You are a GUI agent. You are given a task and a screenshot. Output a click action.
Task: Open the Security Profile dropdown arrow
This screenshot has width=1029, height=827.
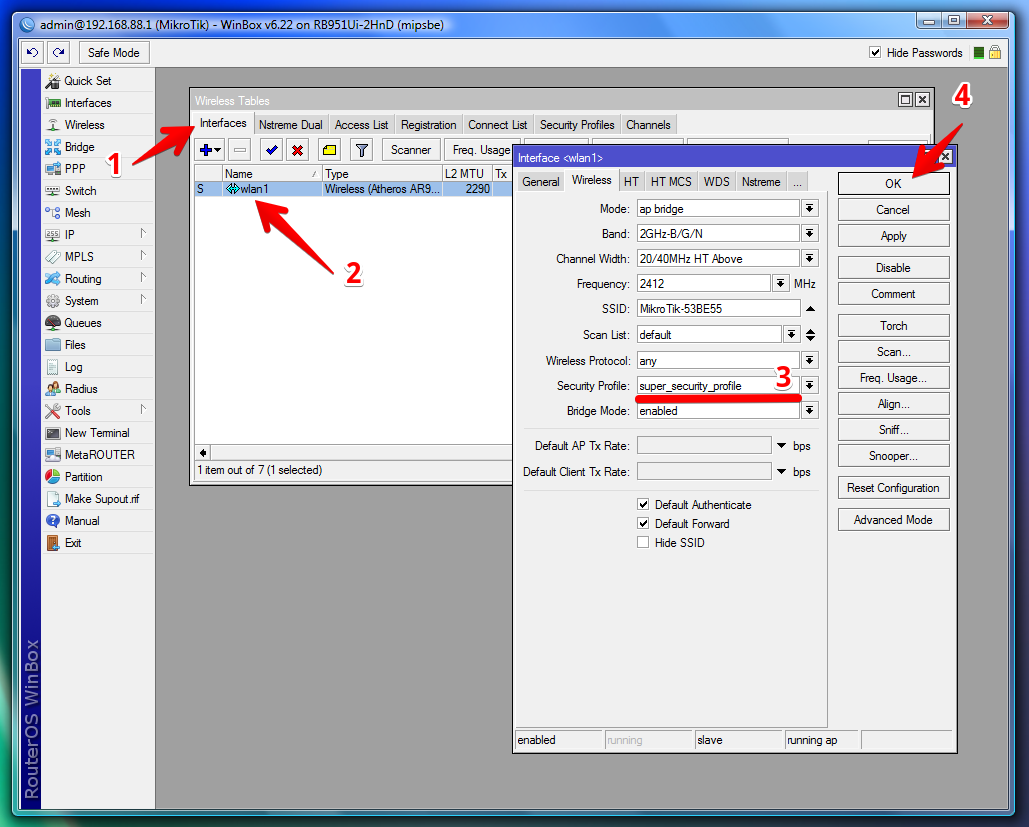[x=810, y=385]
